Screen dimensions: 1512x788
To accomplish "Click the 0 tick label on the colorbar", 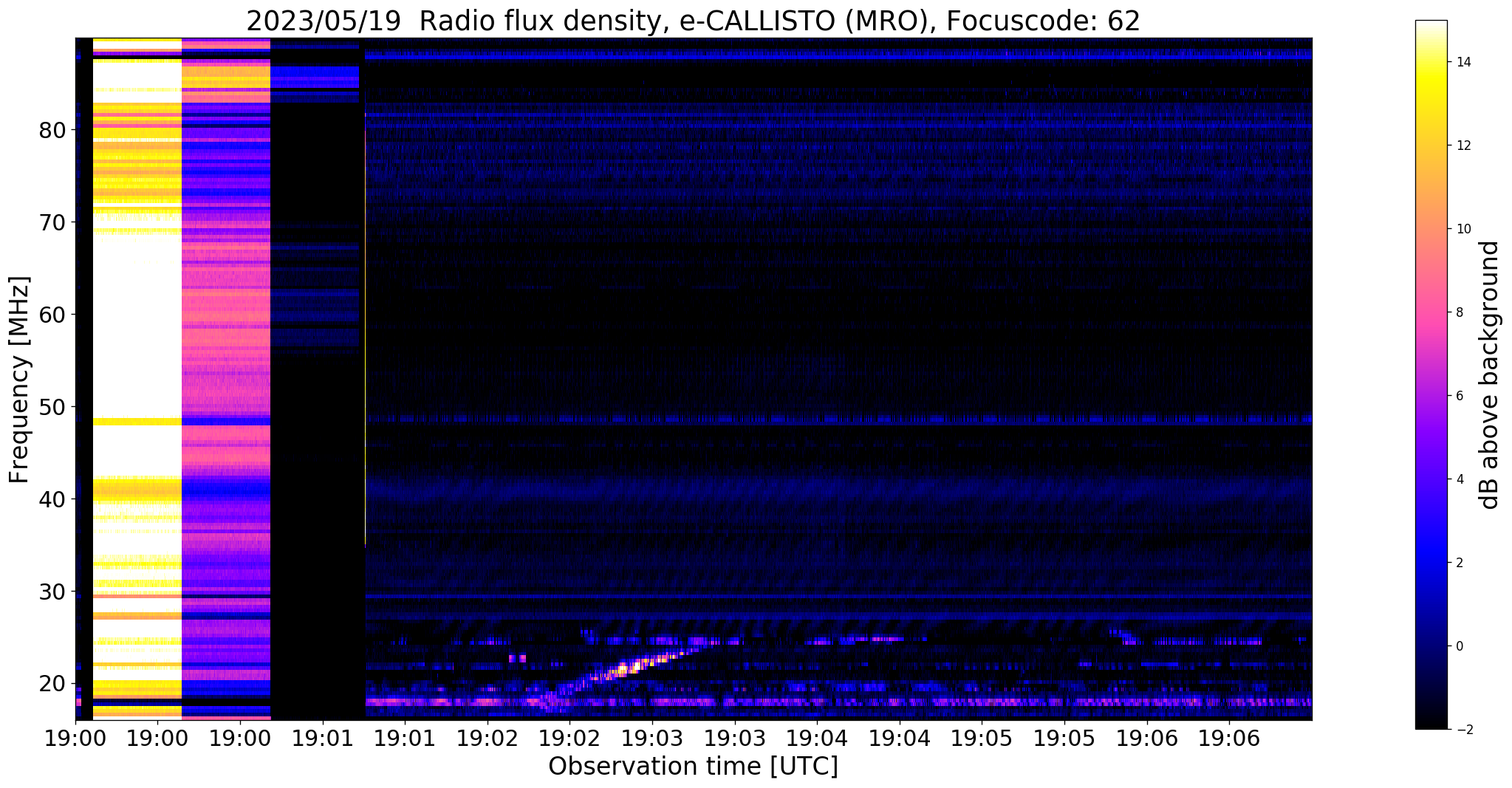I will [x=1459, y=646].
